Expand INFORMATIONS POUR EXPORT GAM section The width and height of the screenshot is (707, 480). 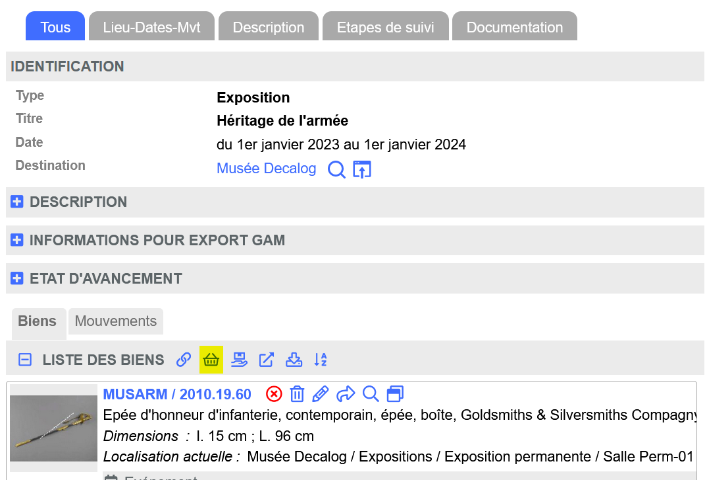coord(17,240)
